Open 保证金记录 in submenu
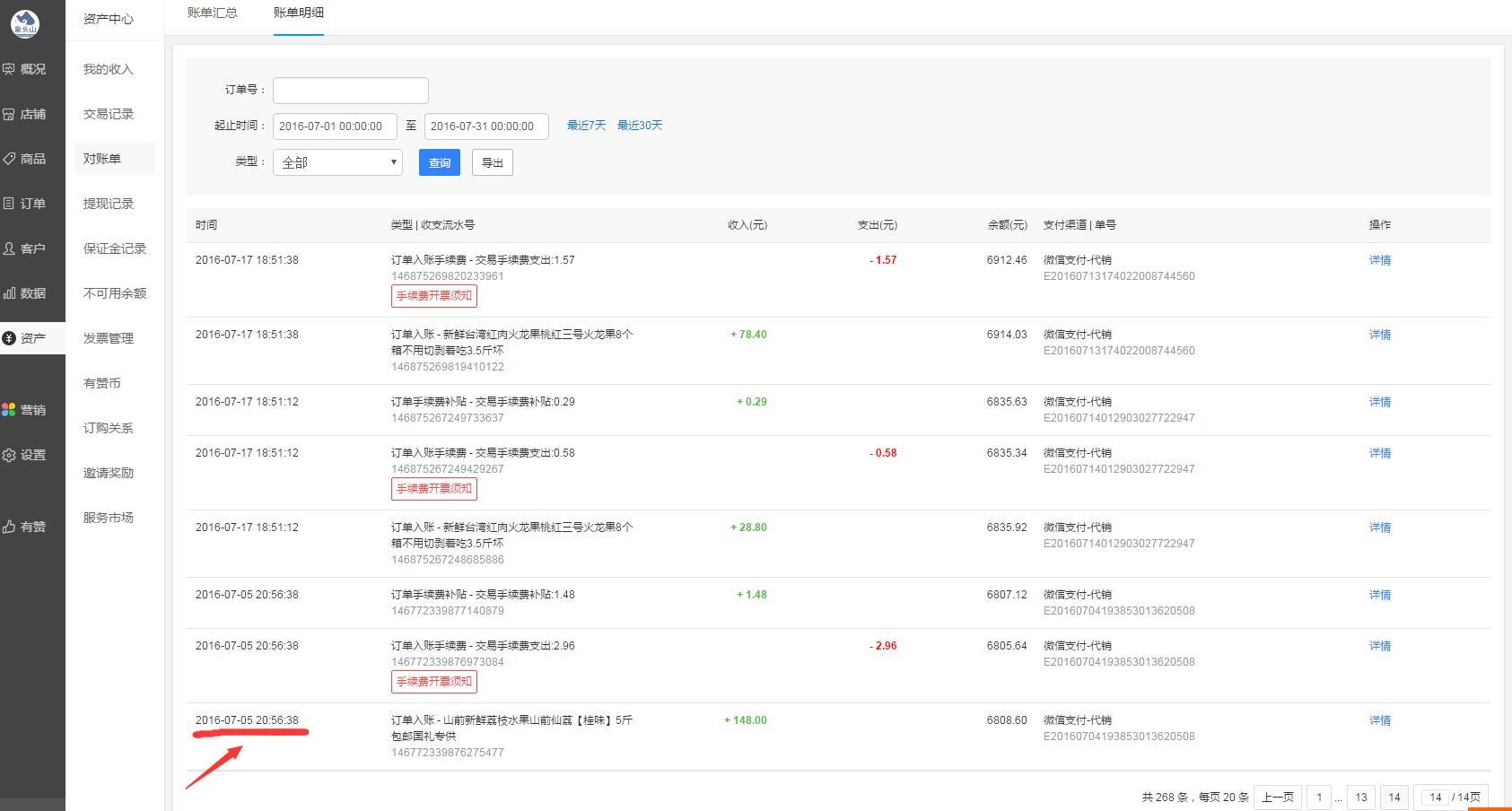The height and width of the screenshot is (811, 1512). click(x=115, y=249)
